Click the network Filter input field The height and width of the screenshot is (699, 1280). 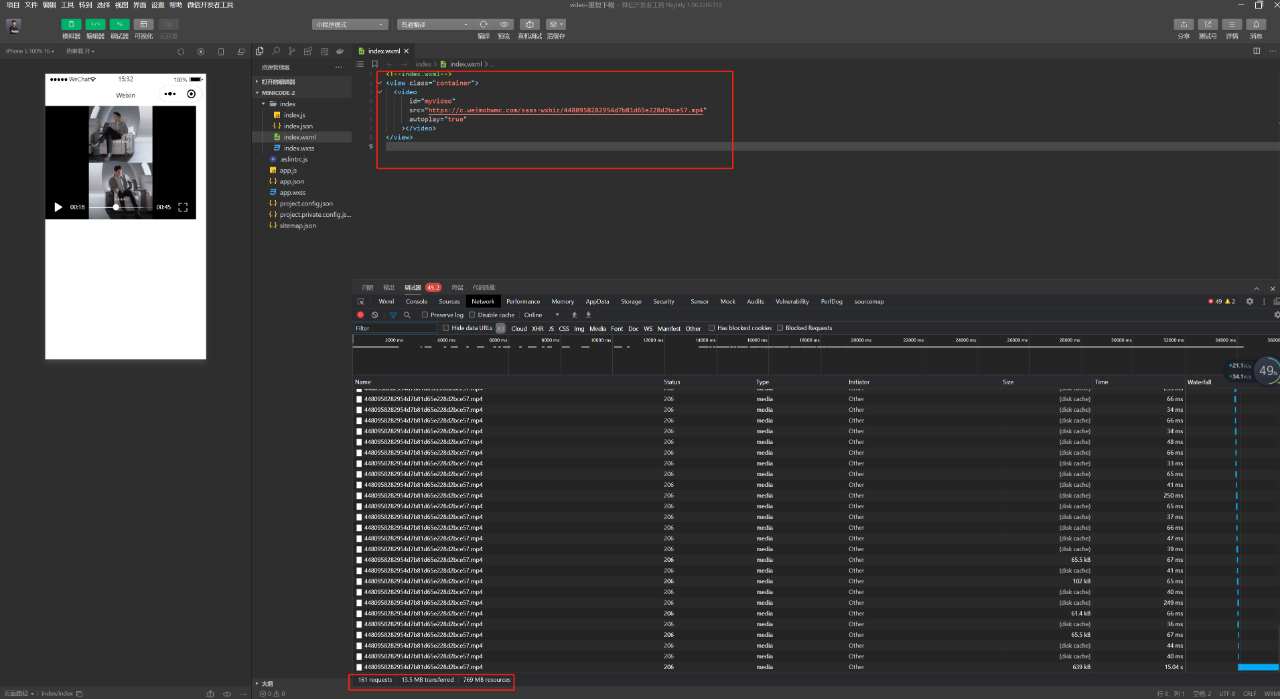tap(395, 328)
